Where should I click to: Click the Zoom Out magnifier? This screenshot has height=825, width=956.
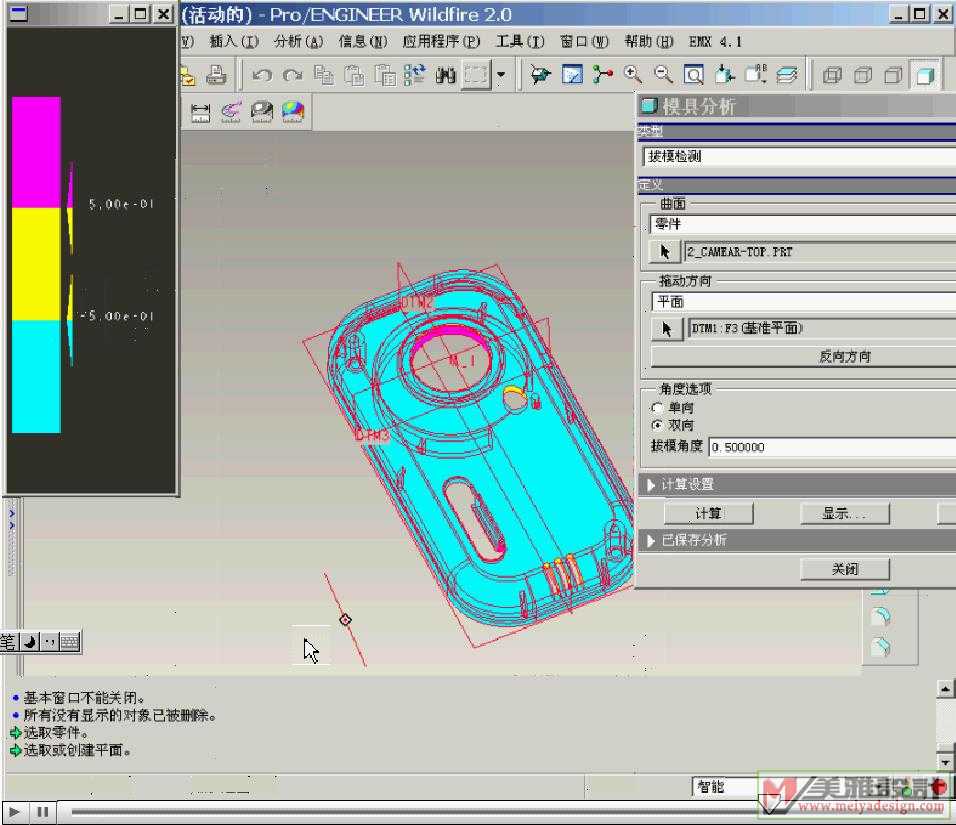[663, 75]
